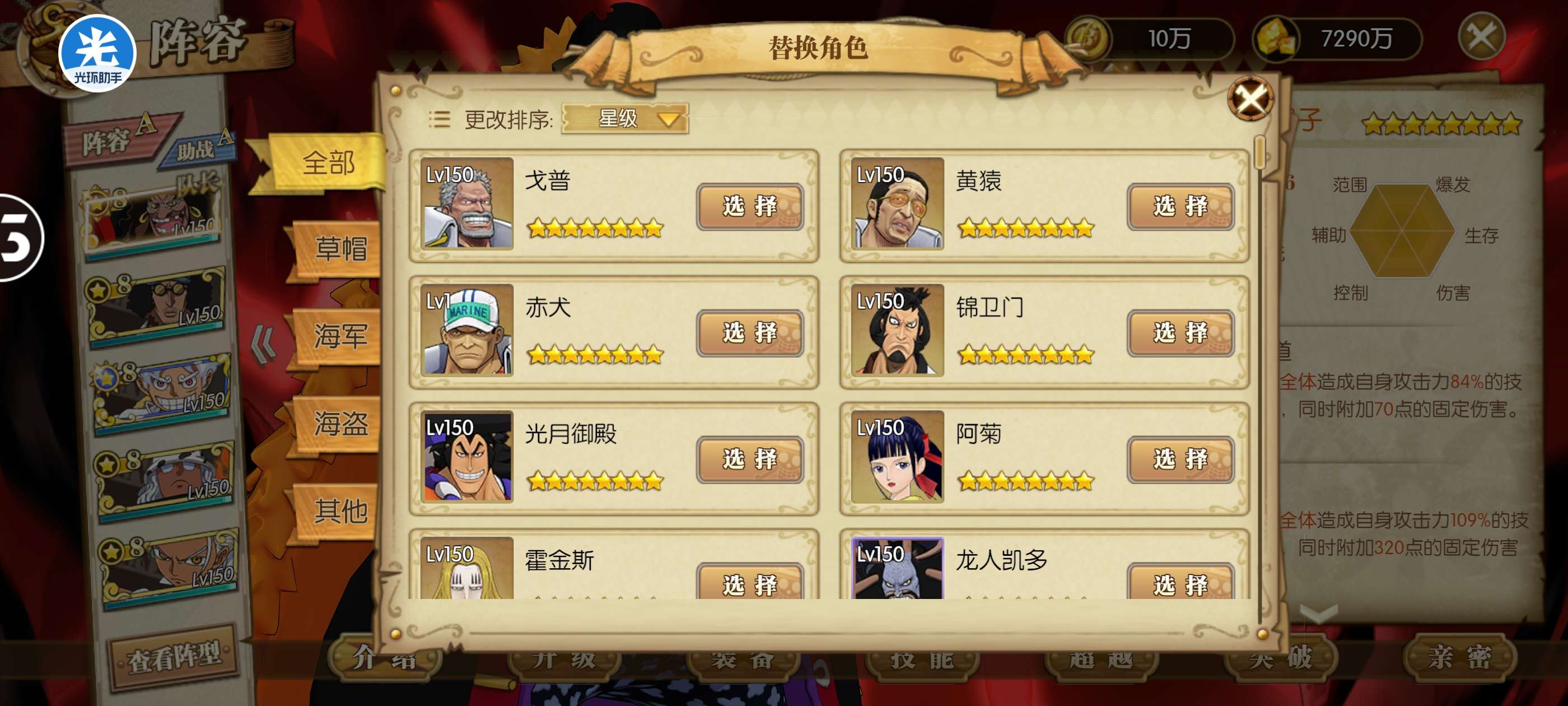The width and height of the screenshot is (1568, 706).
Task: Click 锦卫门 character portrait icon
Action: pos(897,329)
